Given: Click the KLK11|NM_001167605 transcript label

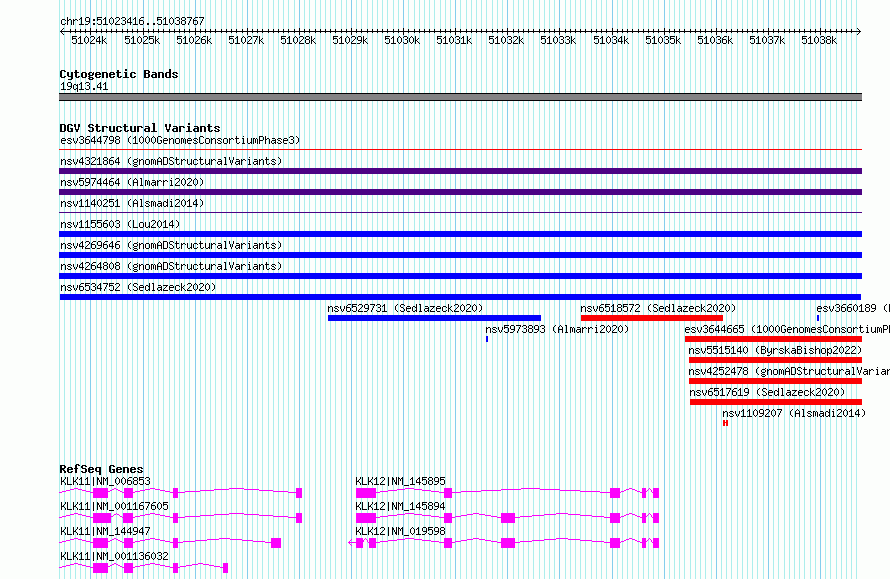Looking at the screenshot, I should coord(114,506).
